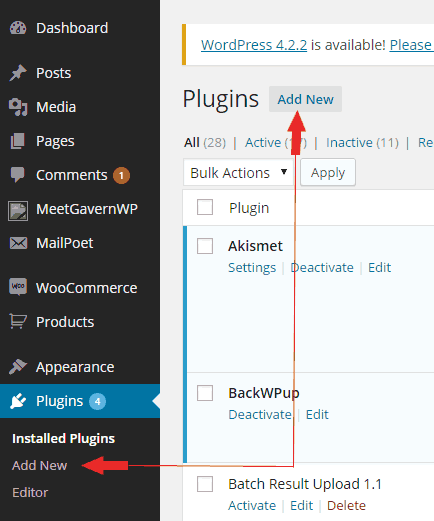The image size is (434, 521).
Task: Select the Plugins menu item
Action: pos(80,401)
